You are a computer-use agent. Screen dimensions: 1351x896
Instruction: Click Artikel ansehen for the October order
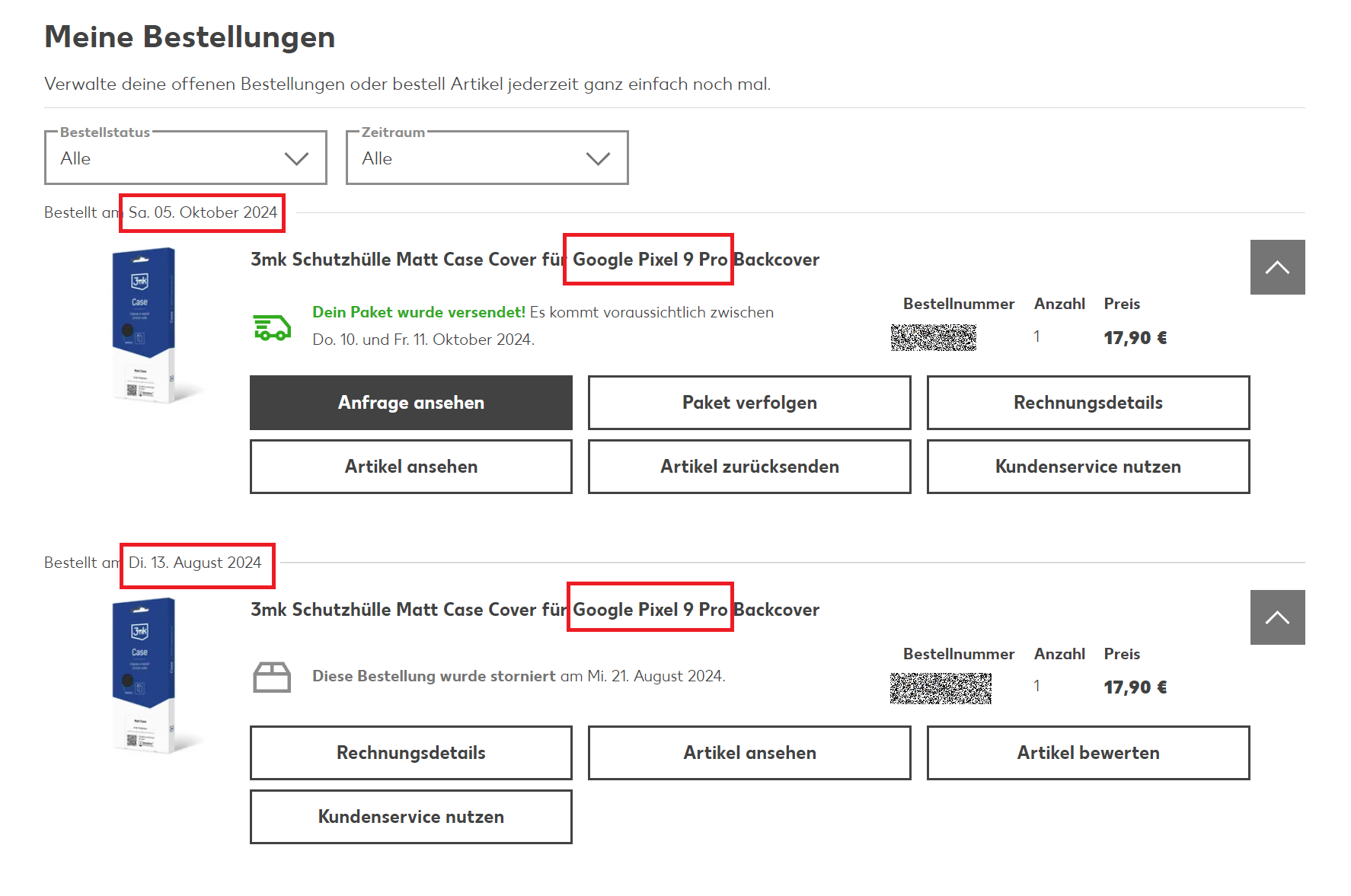410,467
